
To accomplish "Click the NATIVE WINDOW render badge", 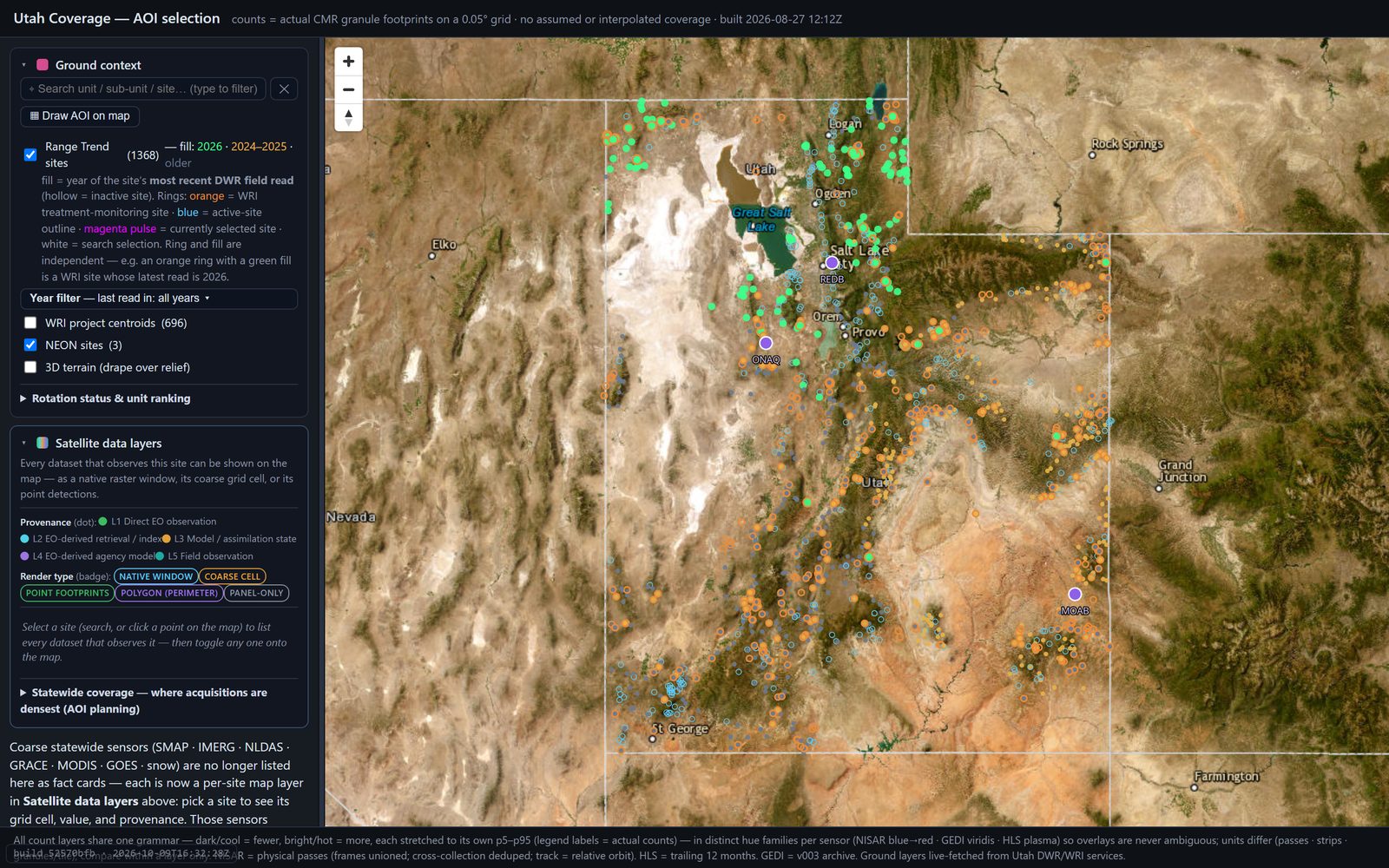I will coord(155,576).
